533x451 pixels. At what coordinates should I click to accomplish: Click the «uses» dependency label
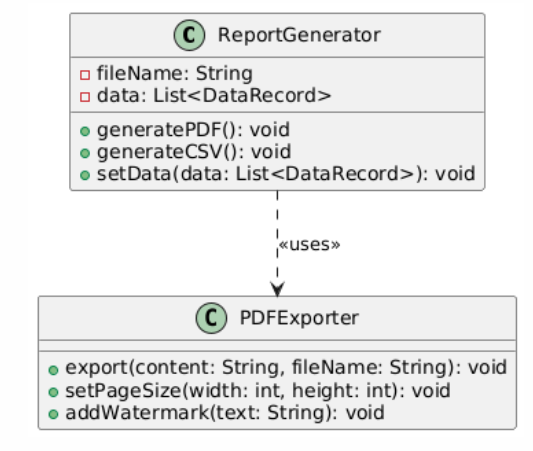309,245
